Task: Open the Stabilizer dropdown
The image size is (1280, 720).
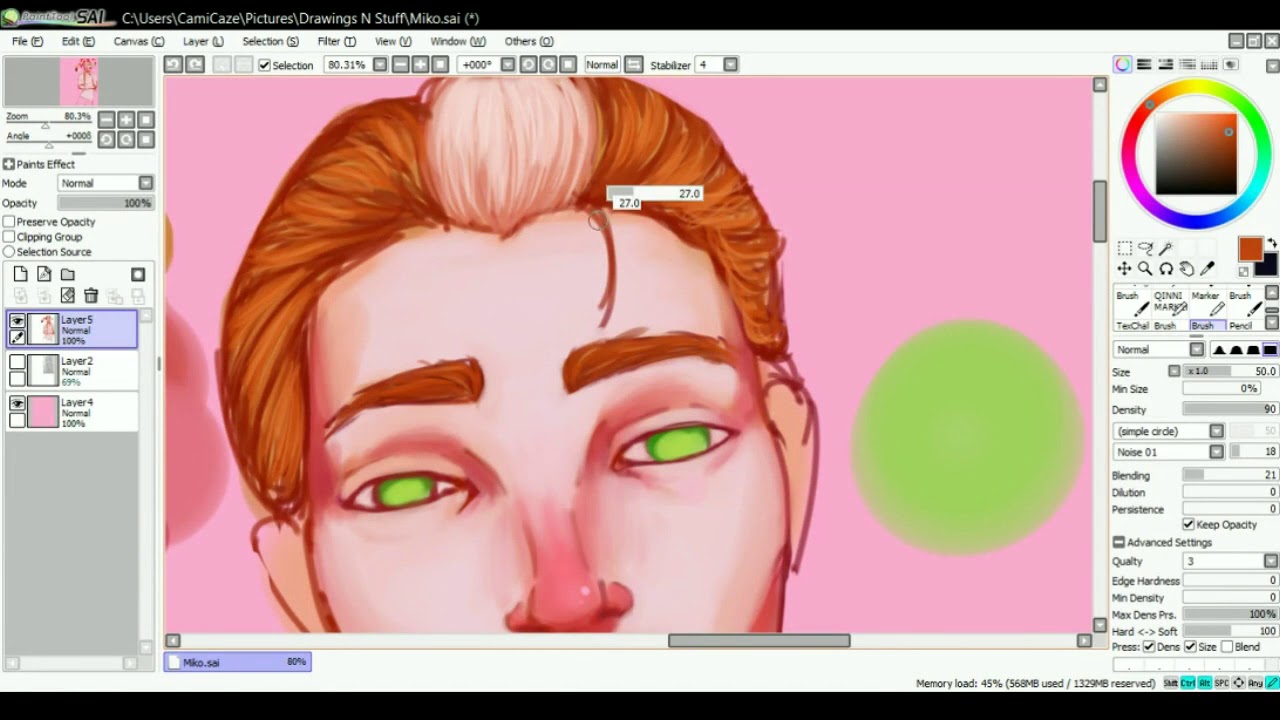Action: pyautogui.click(x=730, y=64)
